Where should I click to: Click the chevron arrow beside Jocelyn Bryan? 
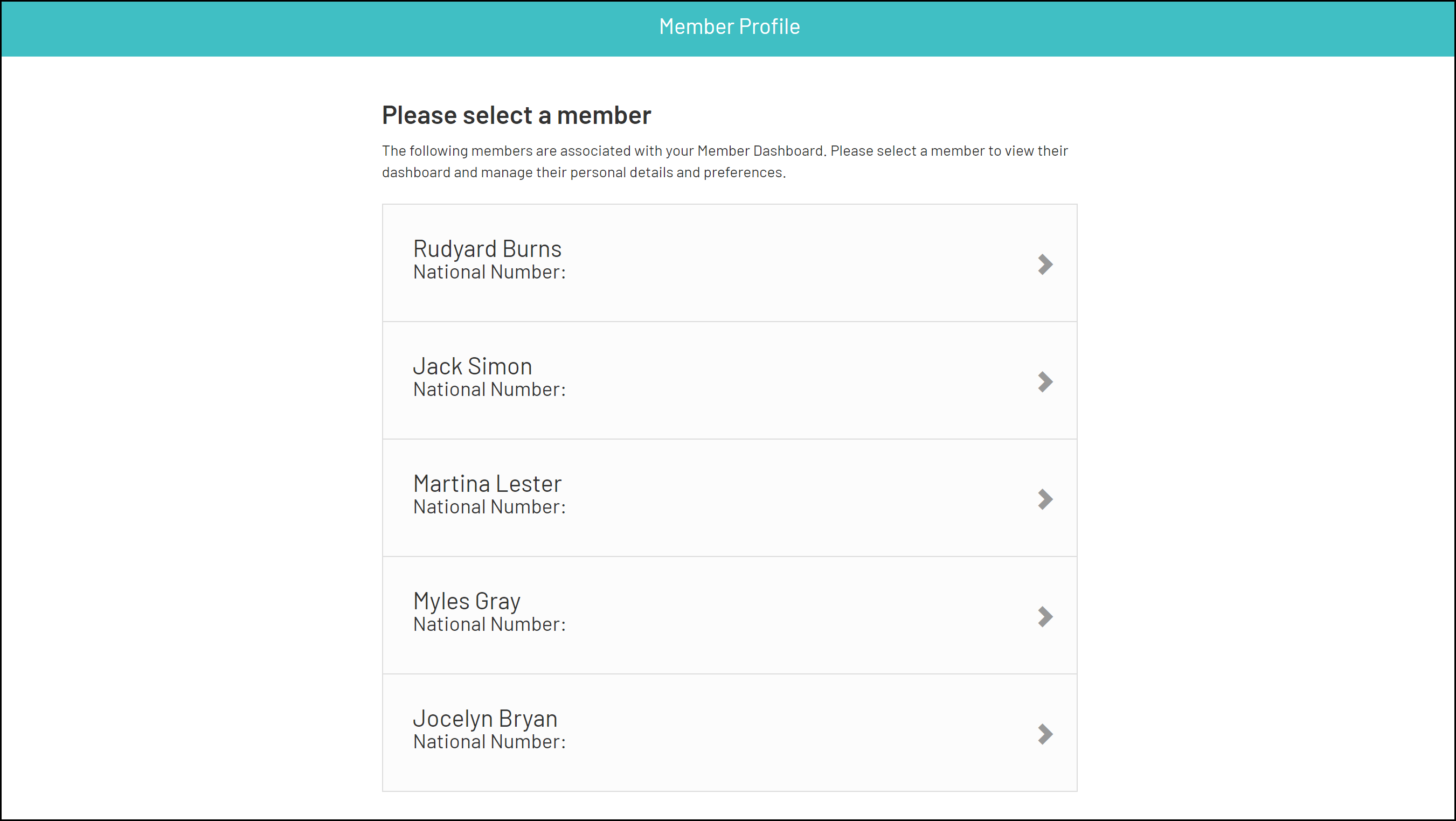pyautogui.click(x=1045, y=734)
